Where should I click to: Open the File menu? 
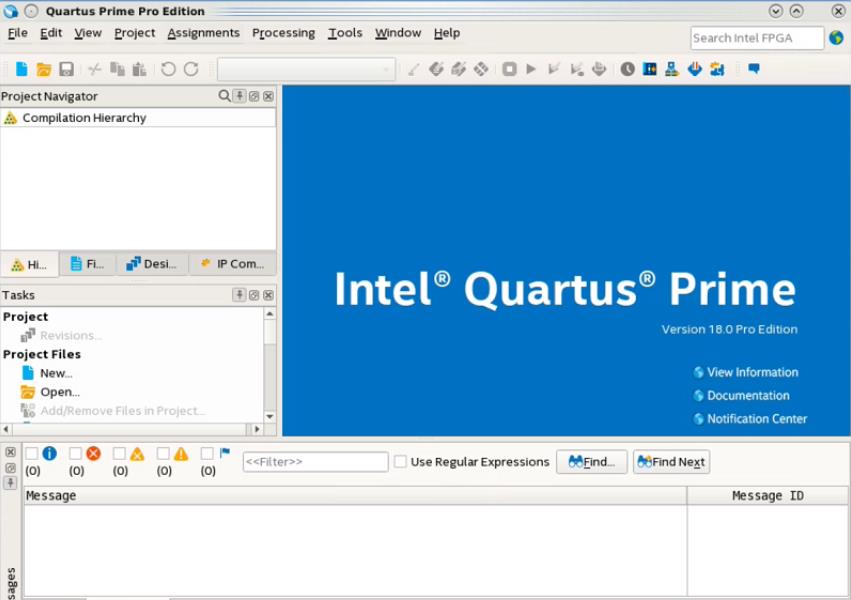click(x=17, y=33)
